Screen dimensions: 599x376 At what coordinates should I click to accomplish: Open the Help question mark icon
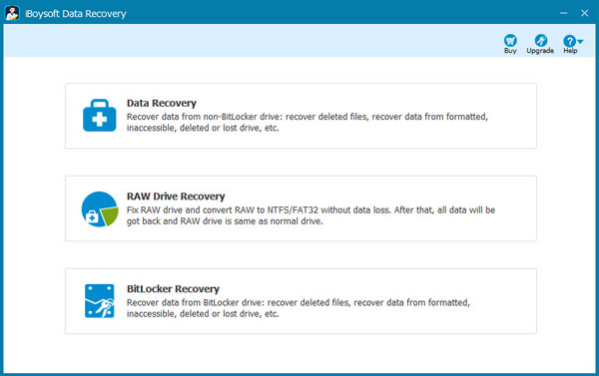[x=569, y=41]
